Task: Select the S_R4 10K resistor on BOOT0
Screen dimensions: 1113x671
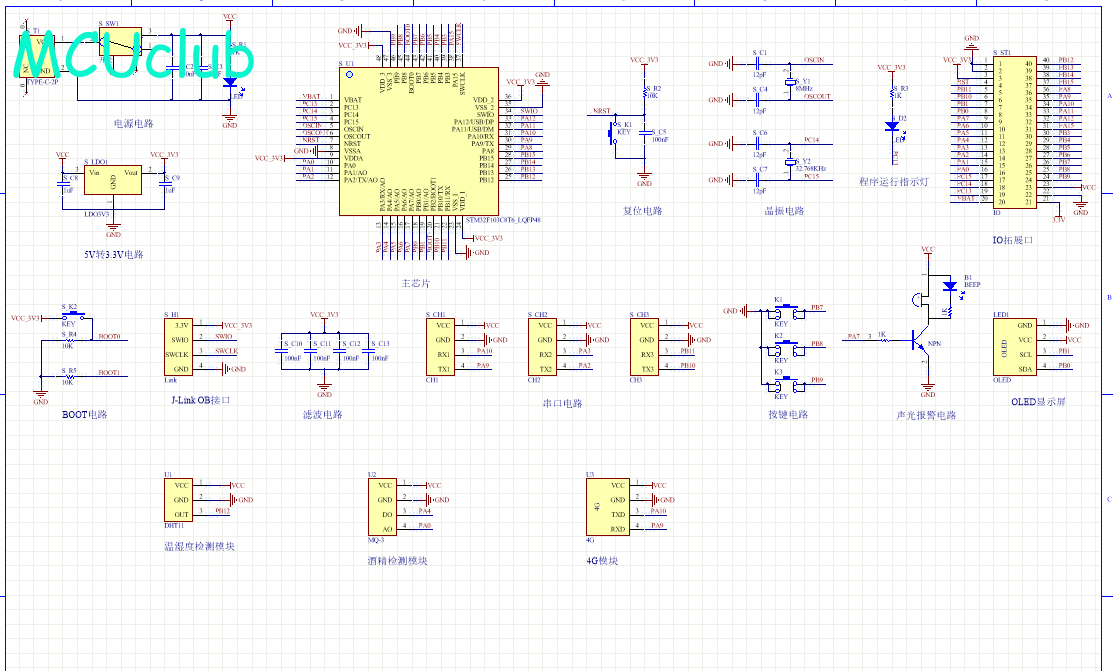Action: pyautogui.click(x=69, y=340)
